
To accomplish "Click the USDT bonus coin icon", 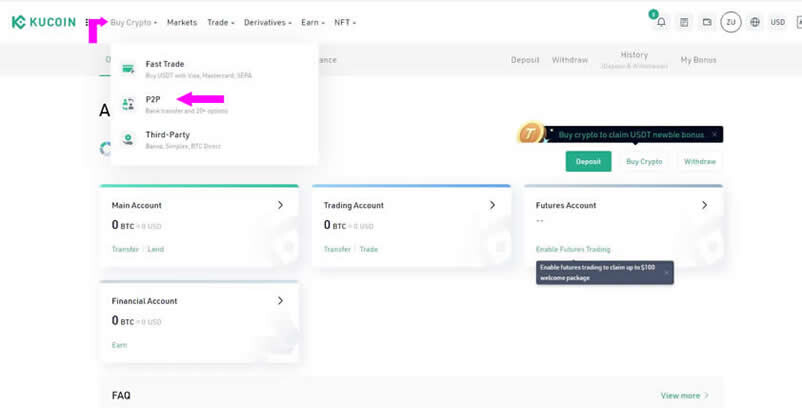I will 531,134.
